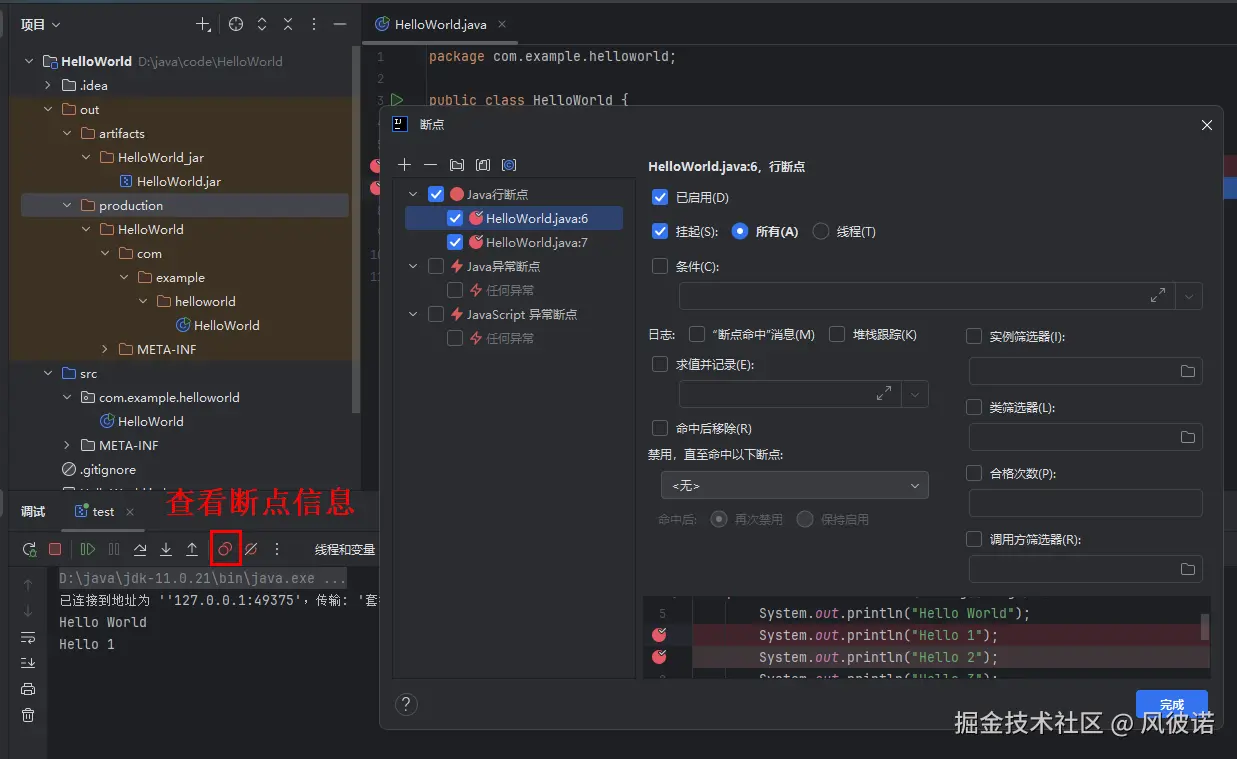The image size is (1237, 759).
Task: Open the 线程和变量 tab
Action: point(345,549)
